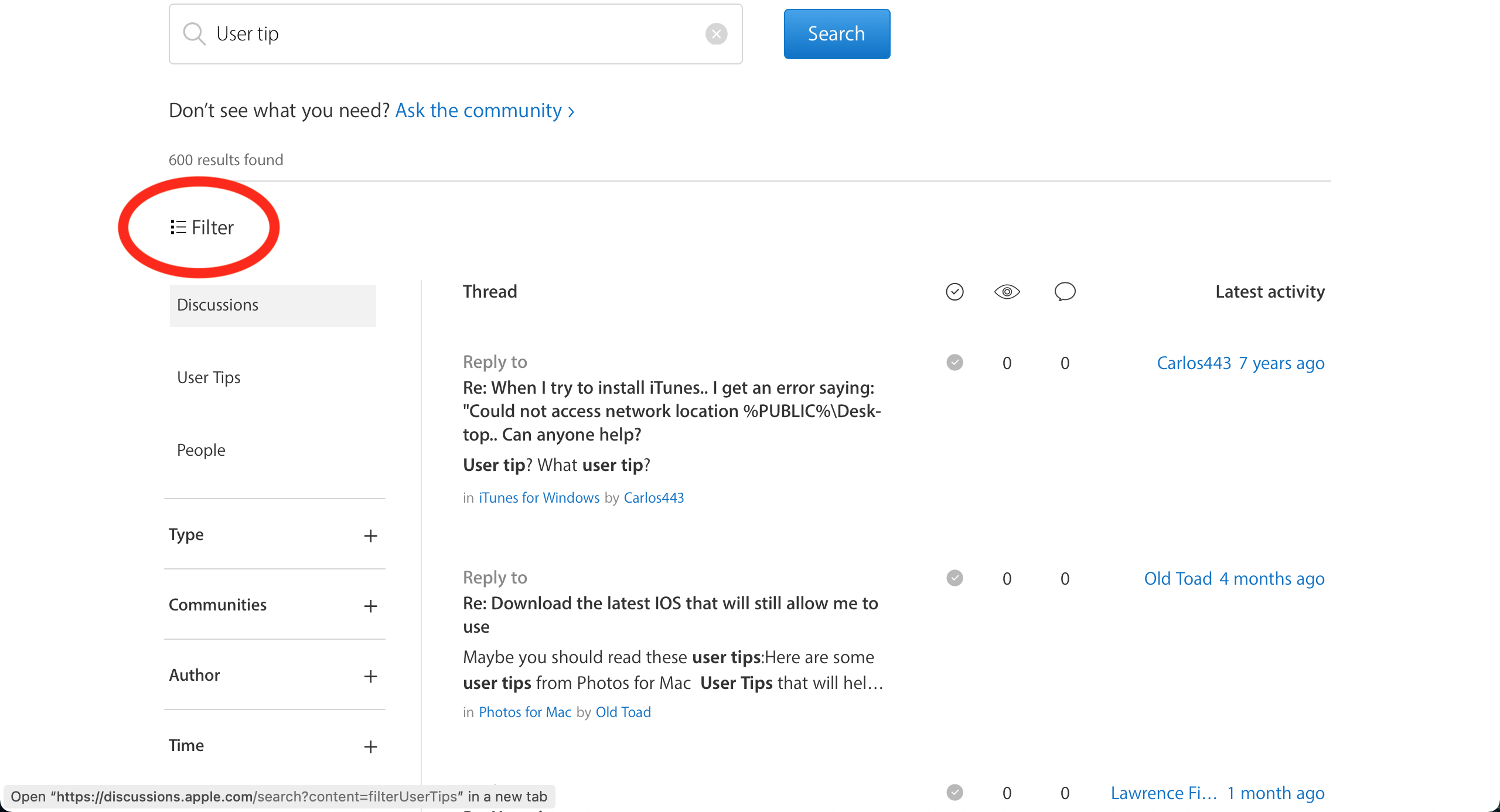Click the Filter list icon
The width and height of the screenshot is (1500, 812).
tap(178, 227)
